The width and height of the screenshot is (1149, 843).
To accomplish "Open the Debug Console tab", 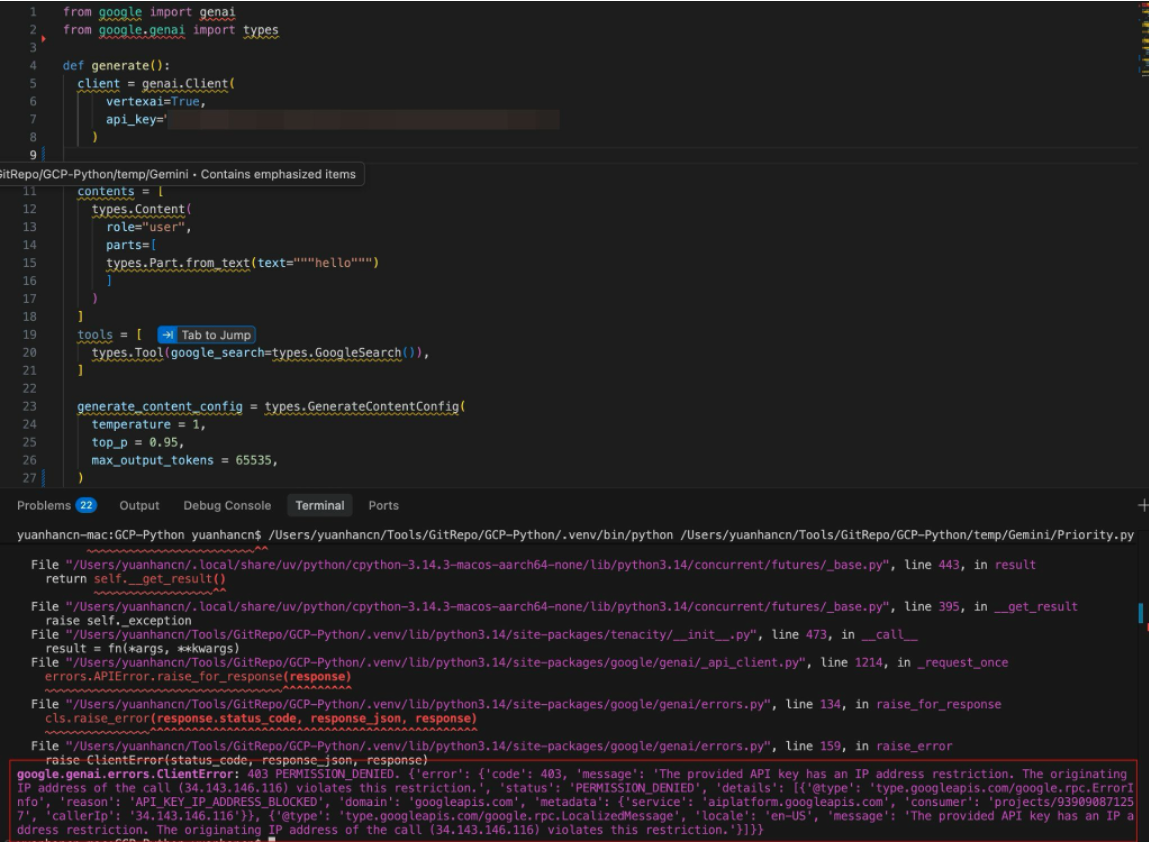I will [227, 505].
